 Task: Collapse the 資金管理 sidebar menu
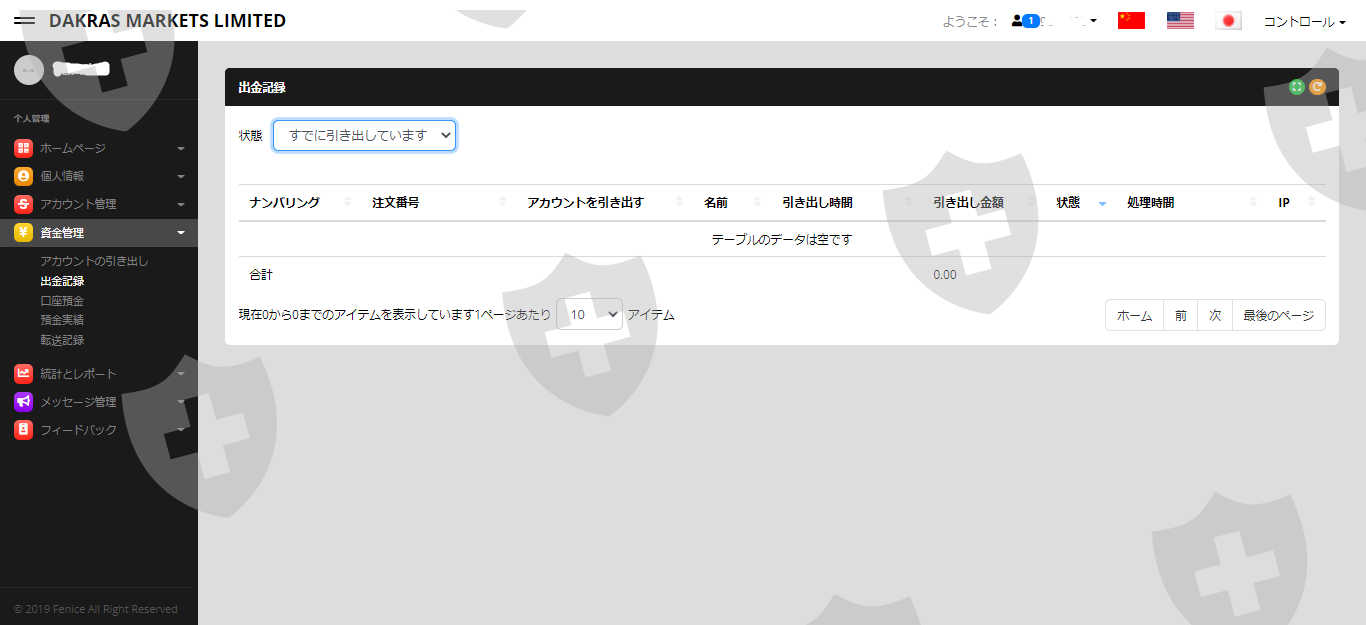coord(98,233)
